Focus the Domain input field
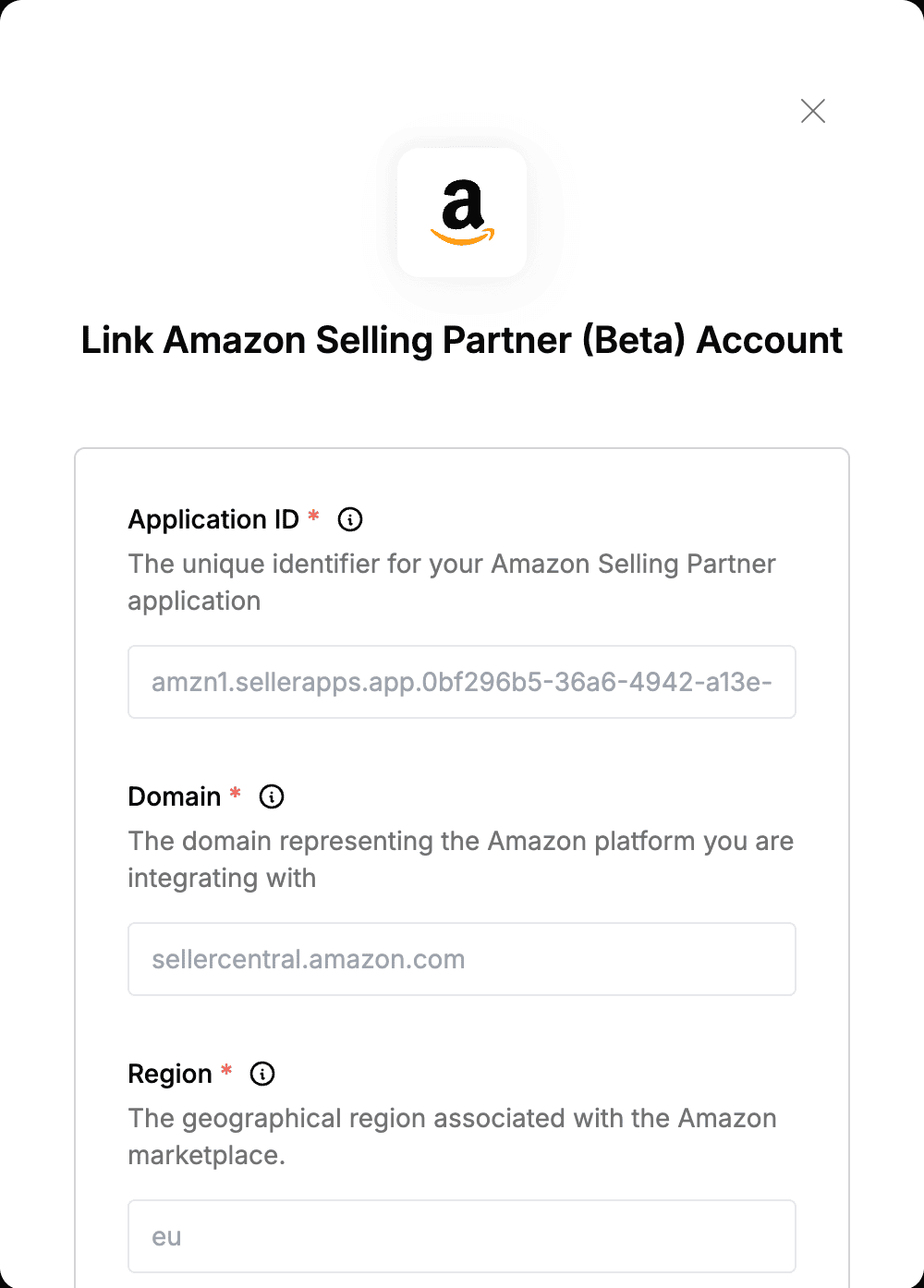This screenshot has height=1288, width=924. click(x=462, y=959)
